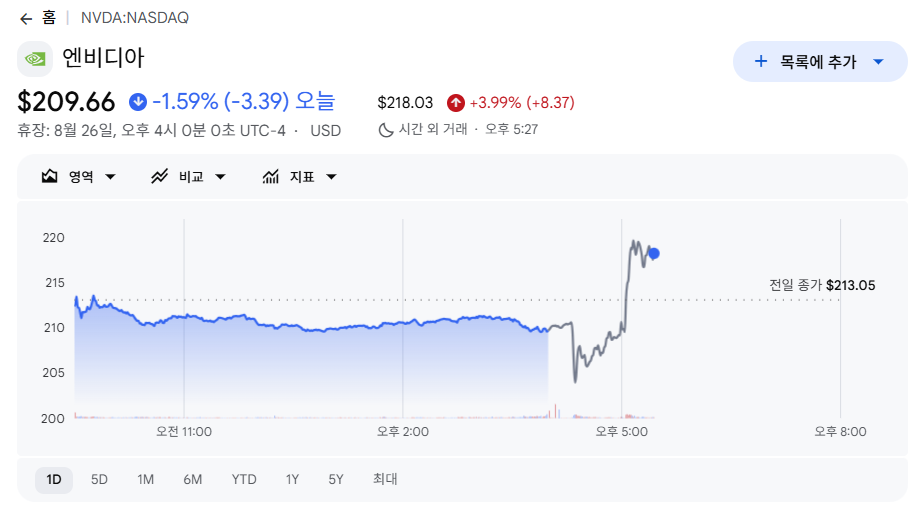915x520 pixels.
Task: Expand the 지표 dropdown arrow
Action: click(331, 177)
